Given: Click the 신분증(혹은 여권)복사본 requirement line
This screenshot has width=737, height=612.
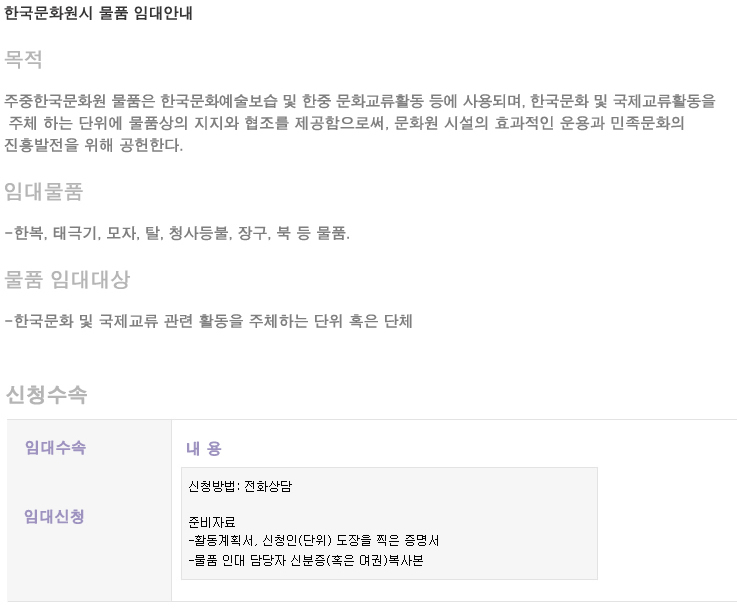Looking at the screenshot, I should click(306, 560).
